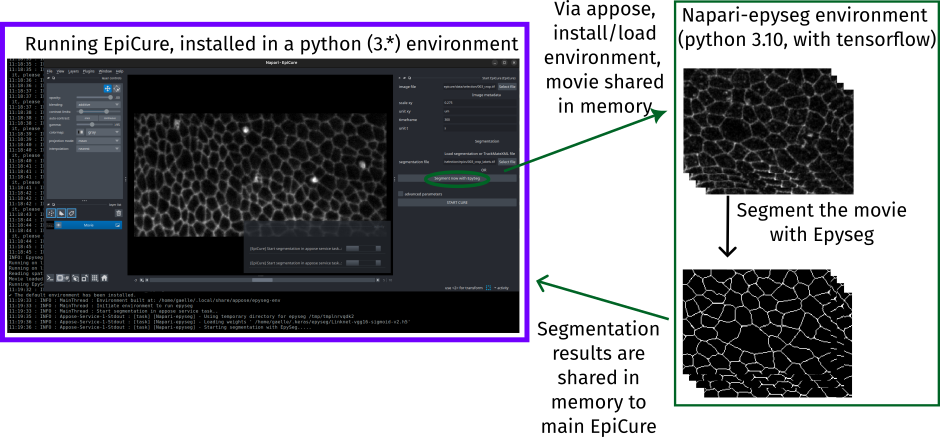Open the colormap dropdown
Viewport: 940px width, 437px height.
100,131
